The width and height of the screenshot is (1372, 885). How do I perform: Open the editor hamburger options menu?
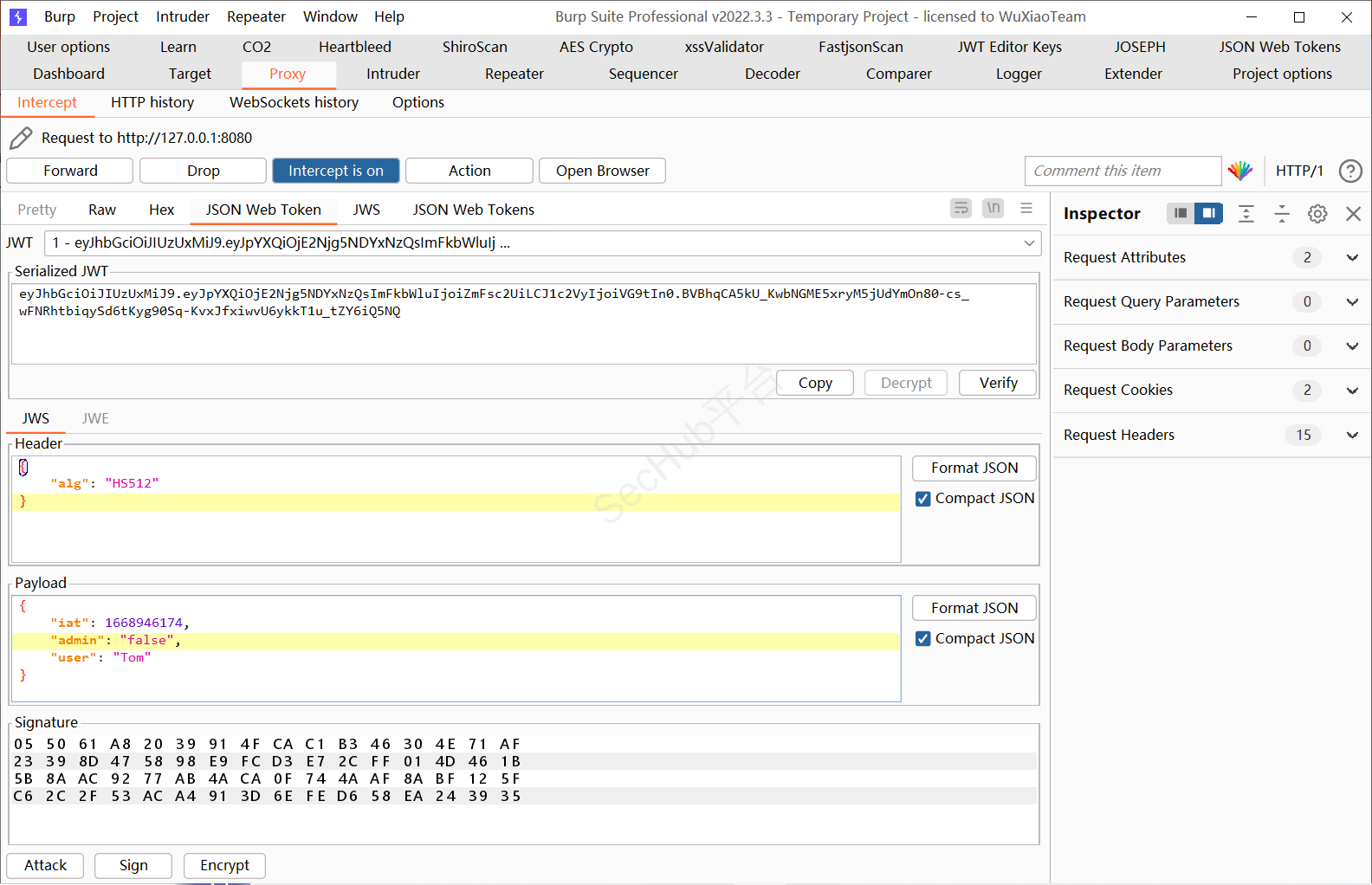pyautogui.click(x=1026, y=208)
